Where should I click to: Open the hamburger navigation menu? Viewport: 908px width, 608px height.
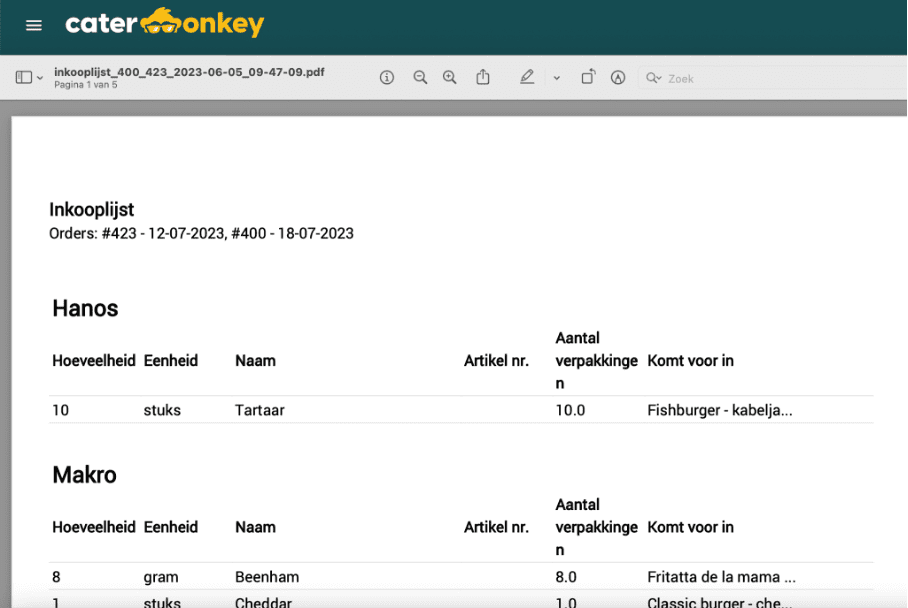(x=34, y=25)
